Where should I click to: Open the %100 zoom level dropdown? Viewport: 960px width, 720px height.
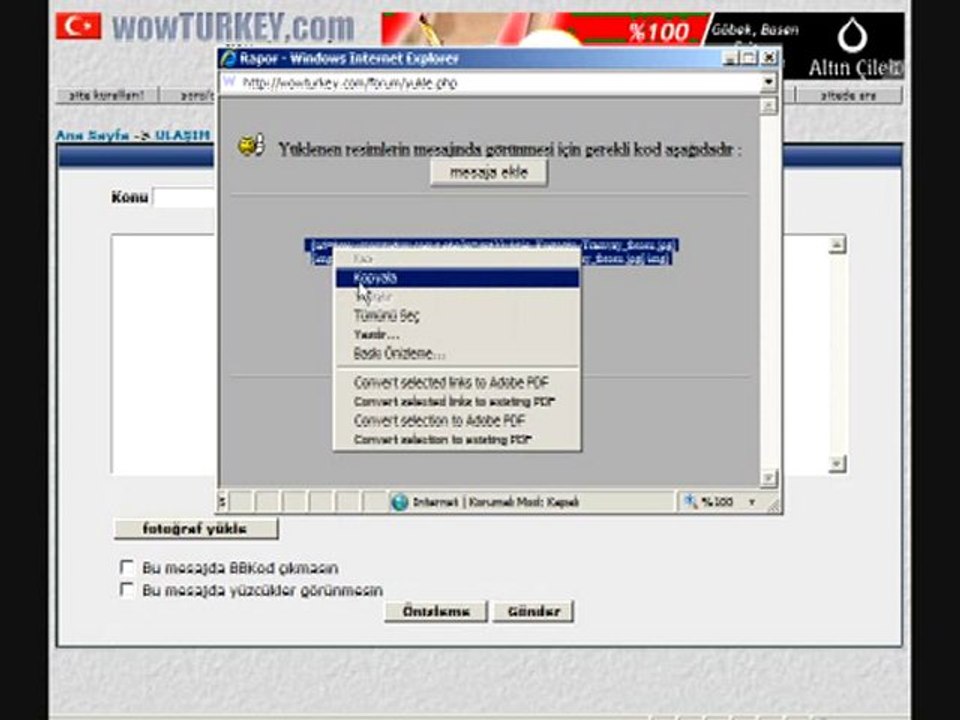click(x=752, y=502)
